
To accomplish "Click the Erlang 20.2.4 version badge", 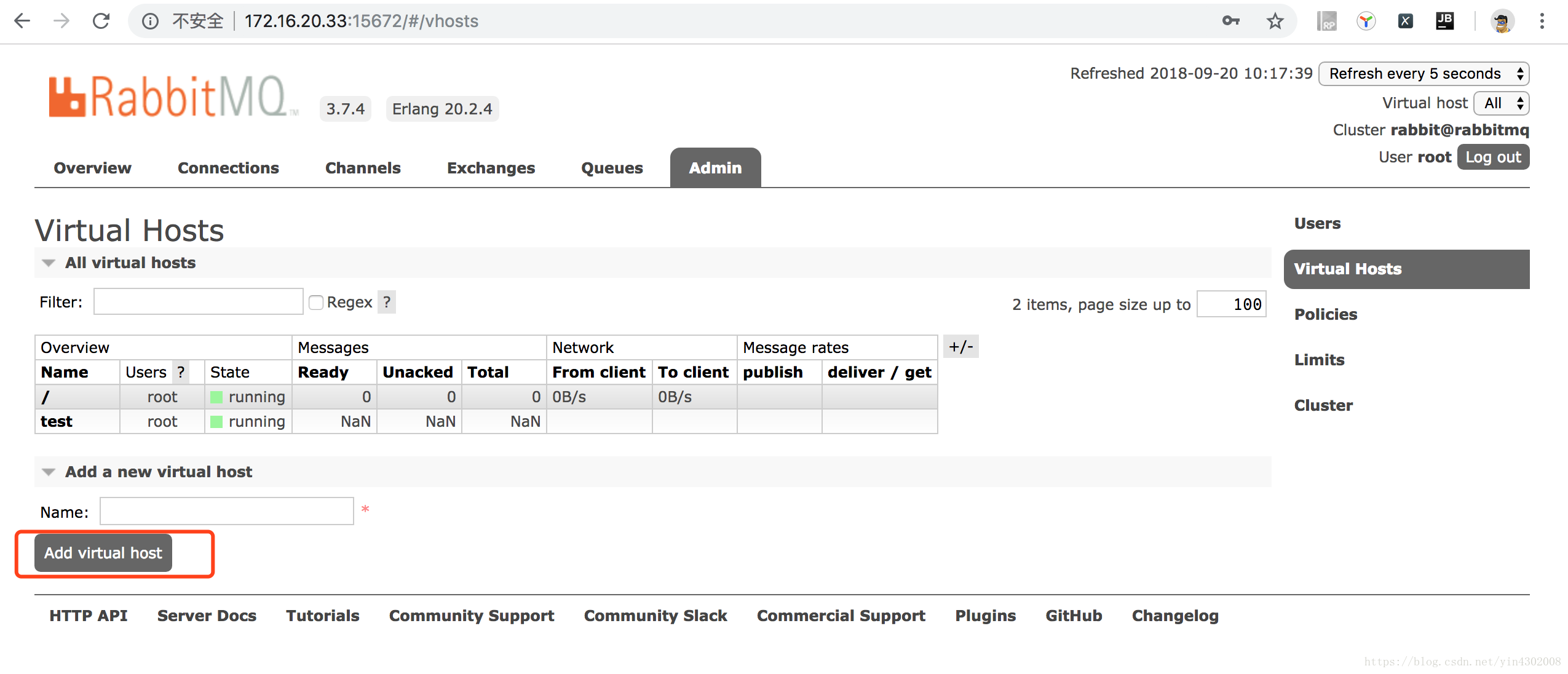I will [x=442, y=109].
